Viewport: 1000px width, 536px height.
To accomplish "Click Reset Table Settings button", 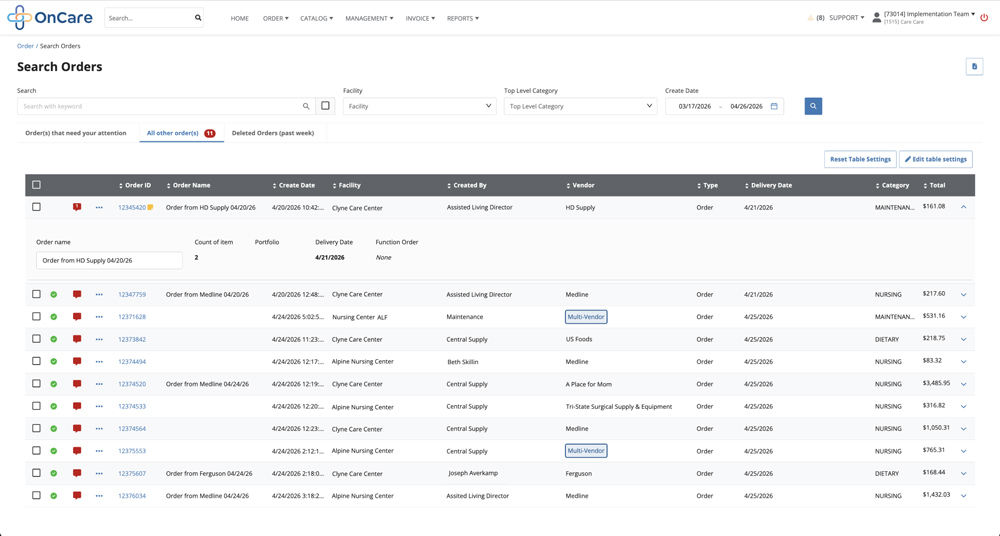I will pos(860,159).
